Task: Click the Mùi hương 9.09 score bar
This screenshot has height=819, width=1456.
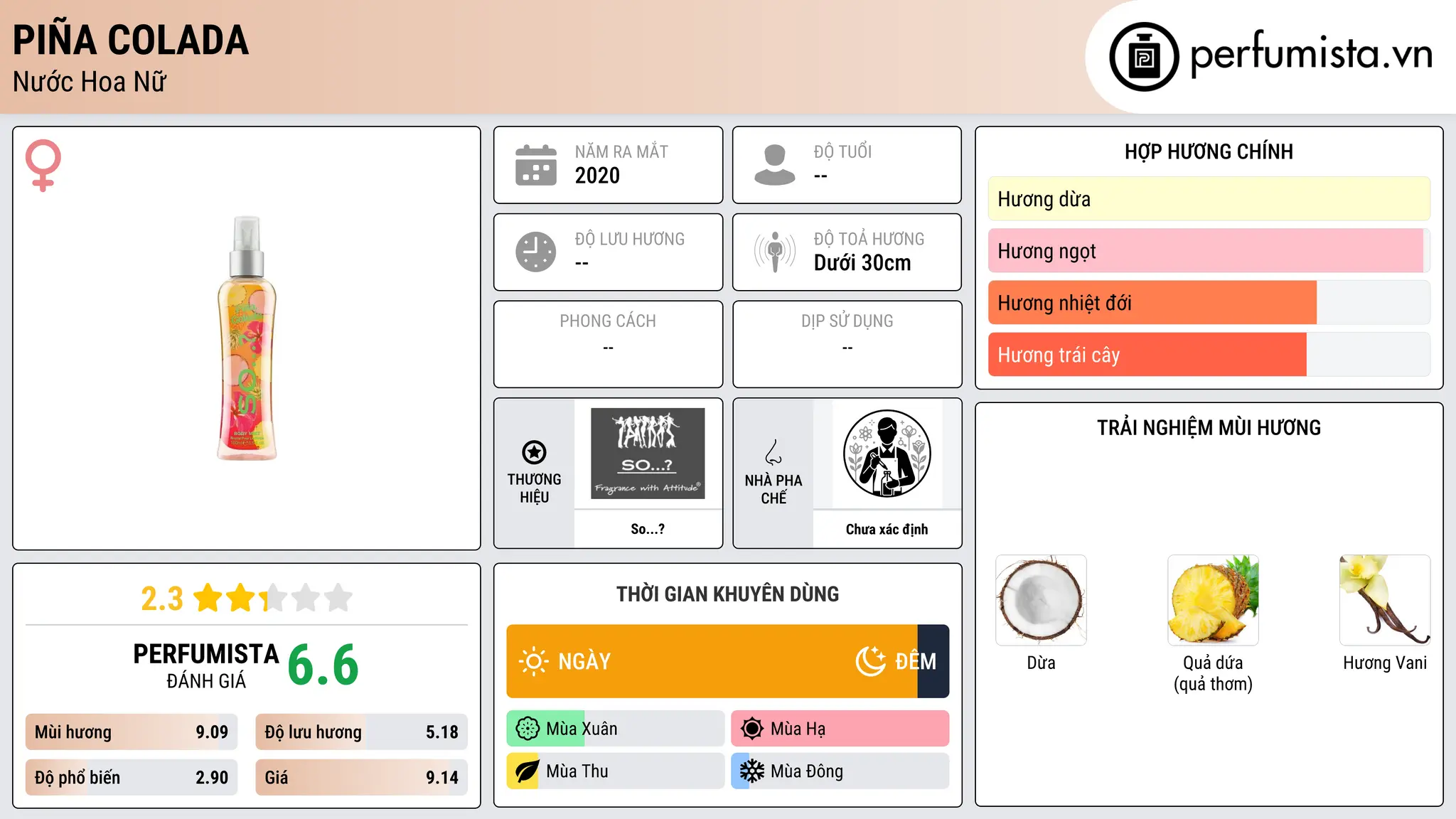Action: (132, 732)
